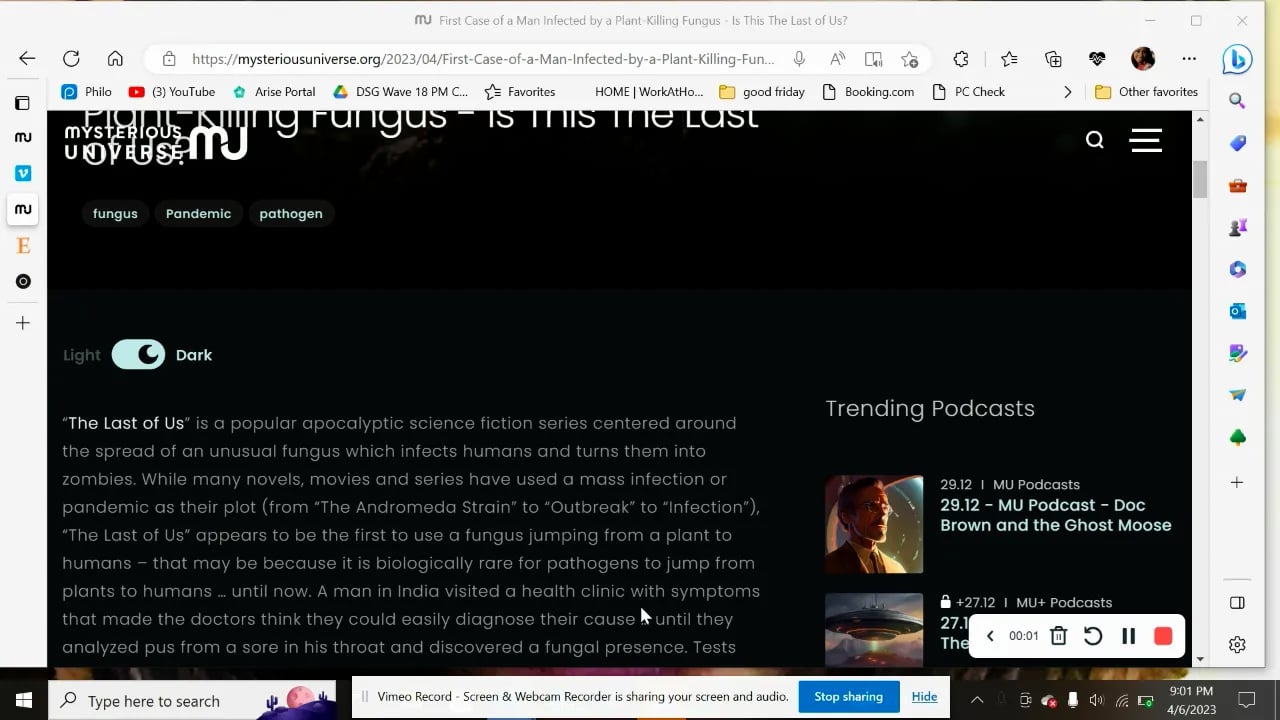This screenshot has width=1280, height=720.
Task: Open sidebar Shopping tag icon
Action: point(1237,143)
